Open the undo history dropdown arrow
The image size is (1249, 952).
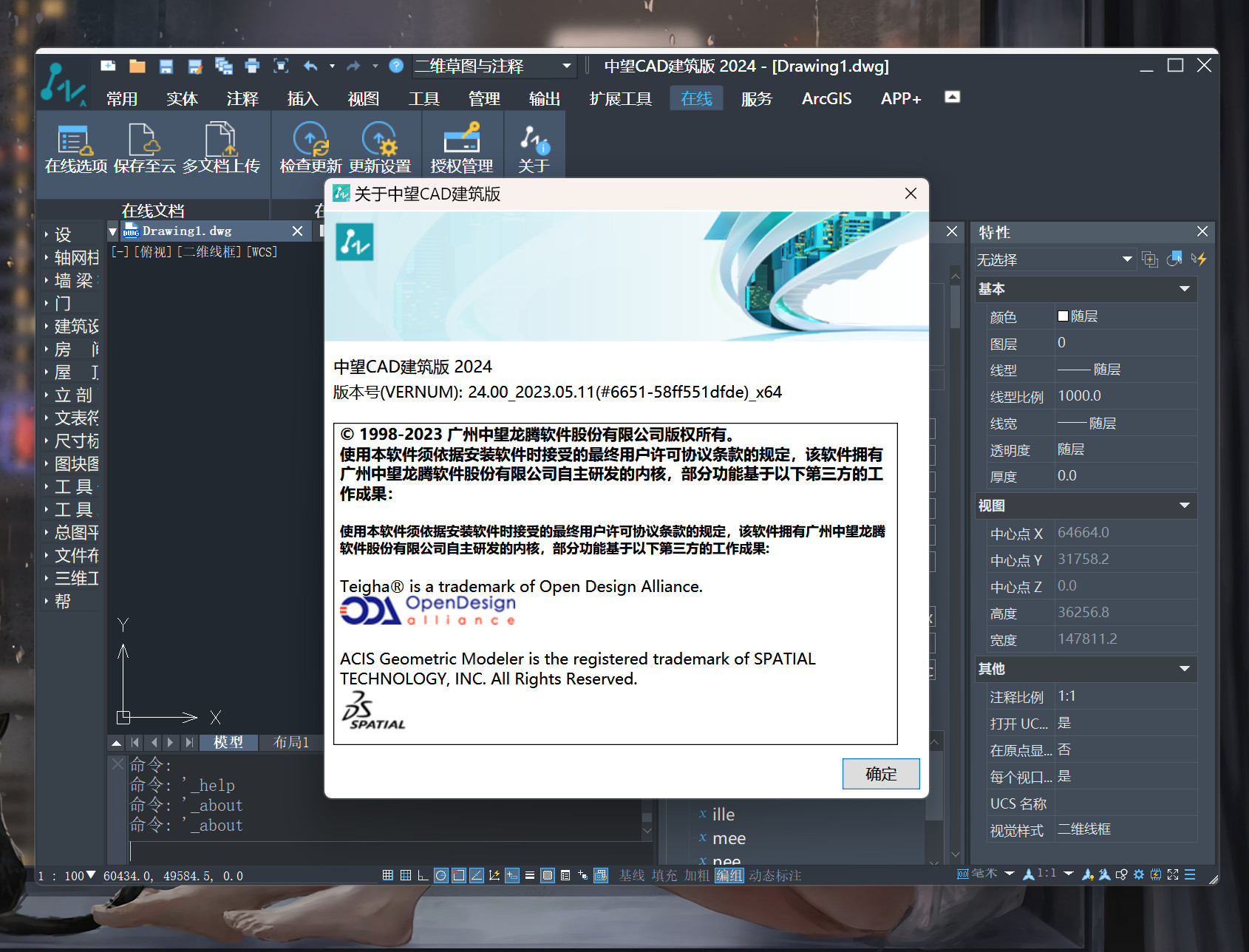332,67
